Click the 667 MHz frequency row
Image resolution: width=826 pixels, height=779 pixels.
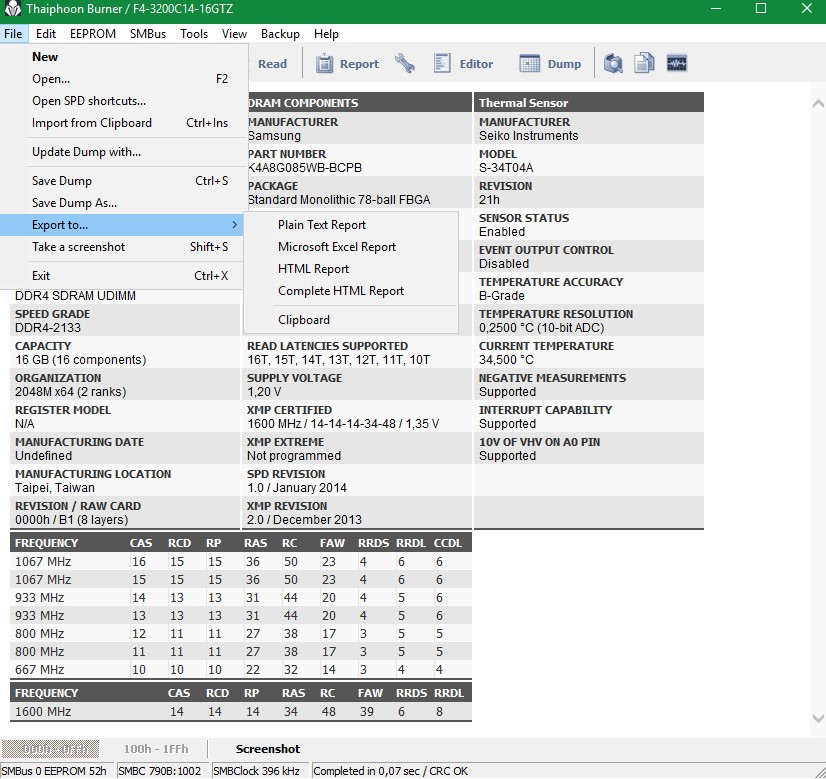241,670
